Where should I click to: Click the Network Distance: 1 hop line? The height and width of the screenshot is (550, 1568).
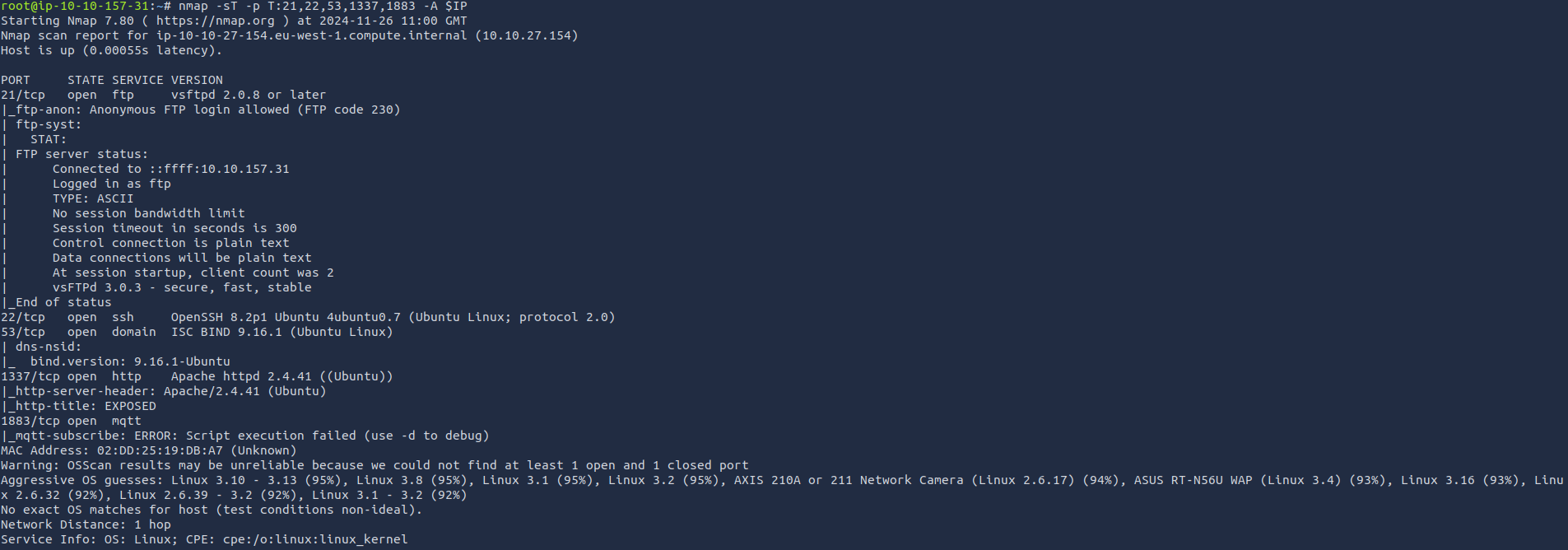86,524
